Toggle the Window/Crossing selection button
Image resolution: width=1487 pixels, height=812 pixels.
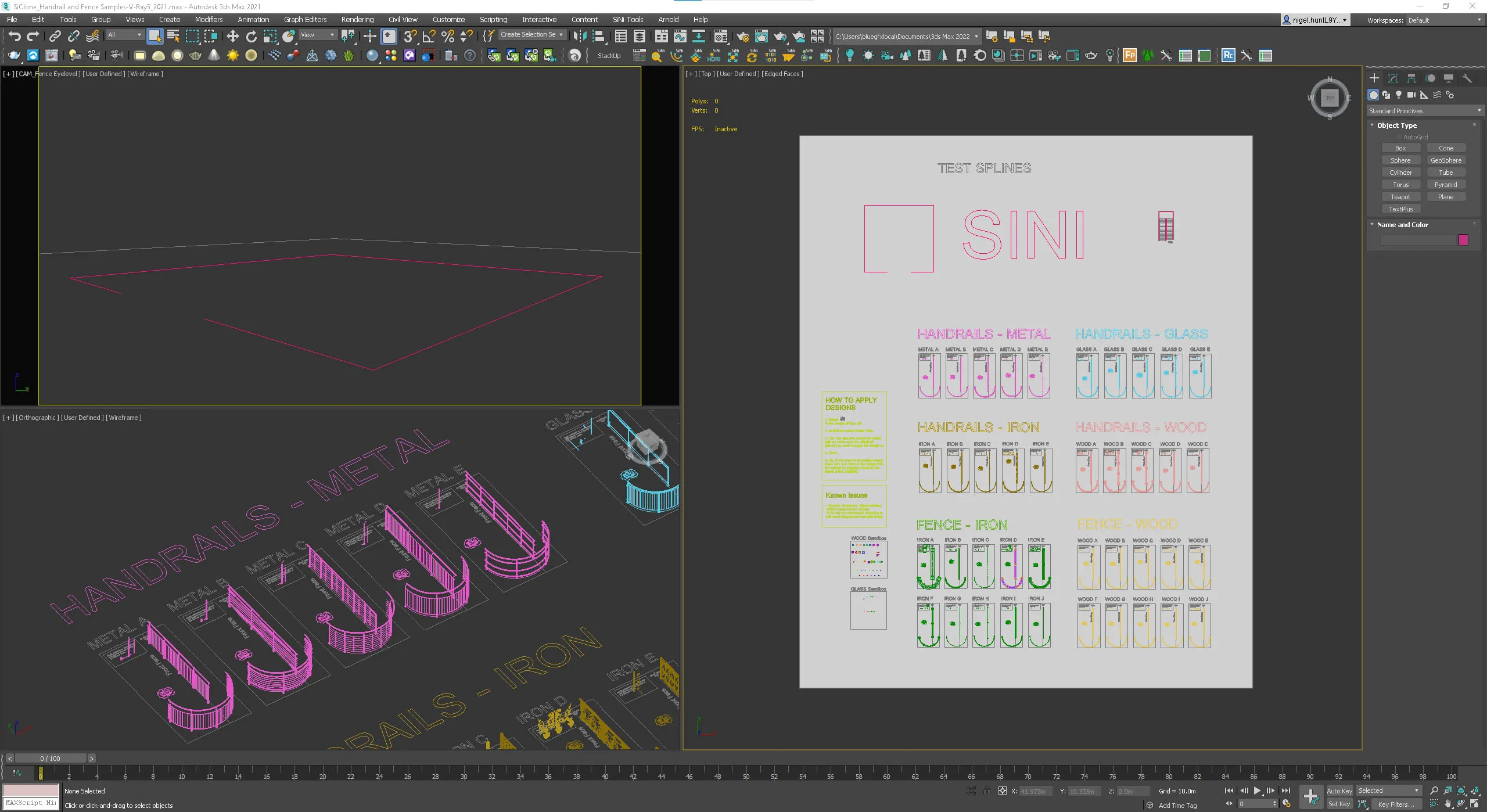click(210, 36)
